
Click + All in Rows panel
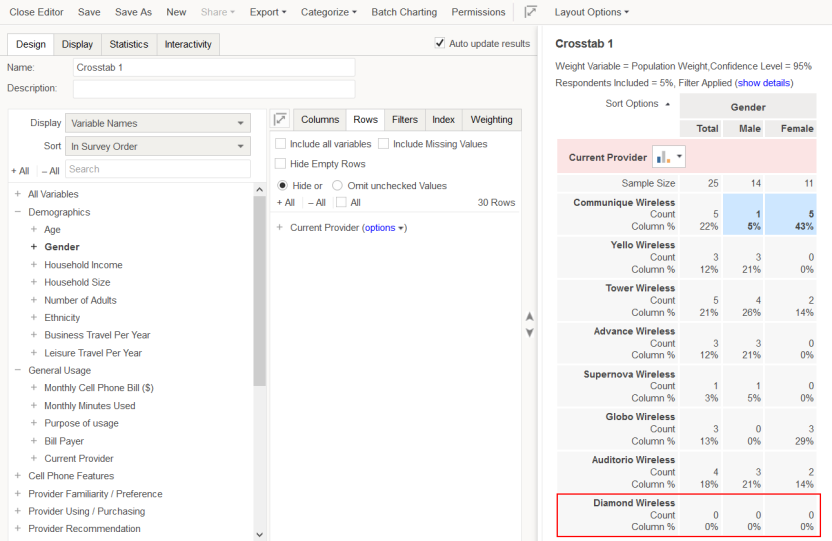click(285, 202)
